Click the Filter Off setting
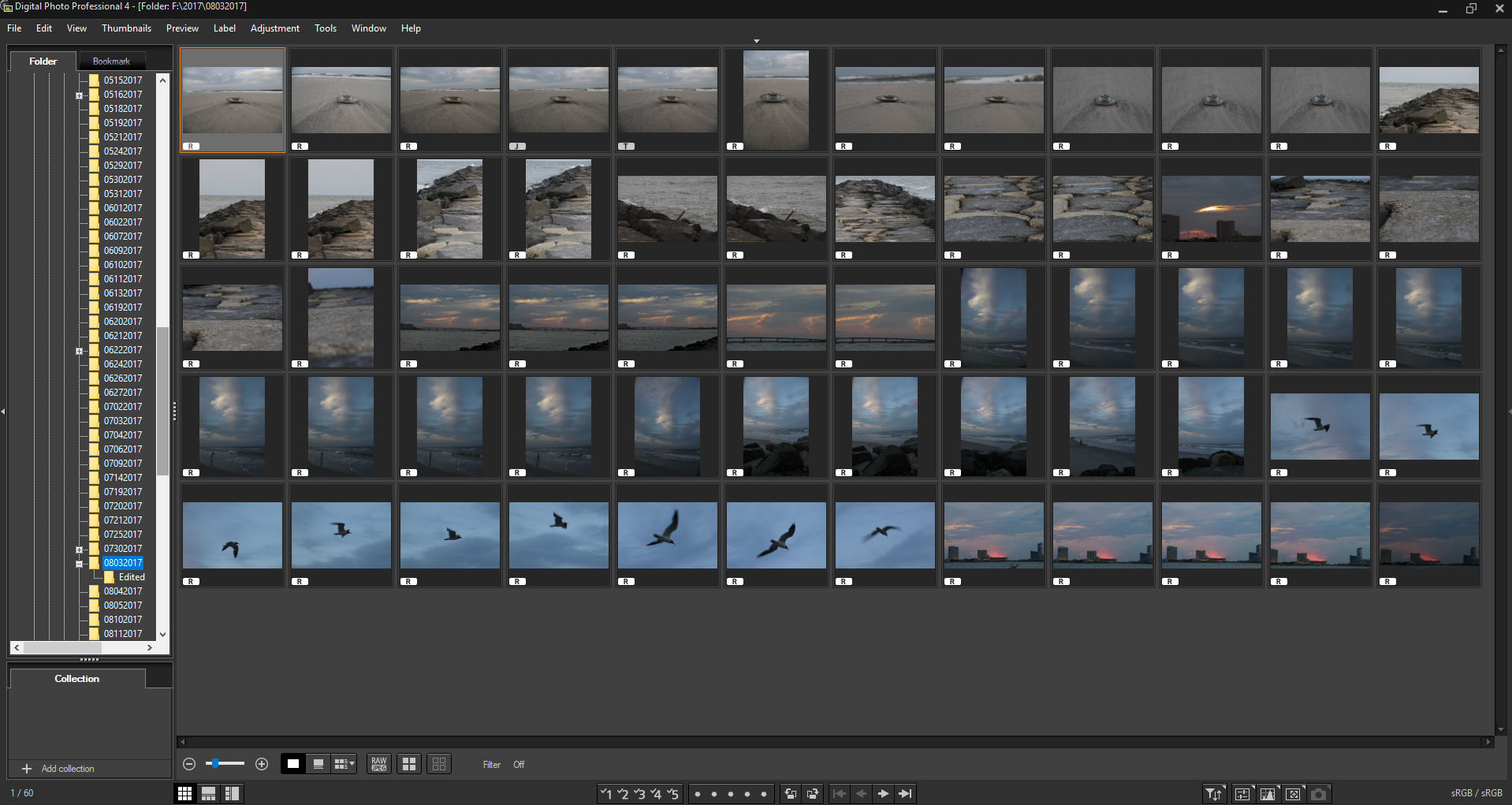Viewport: 1512px width, 805px height. click(519, 765)
